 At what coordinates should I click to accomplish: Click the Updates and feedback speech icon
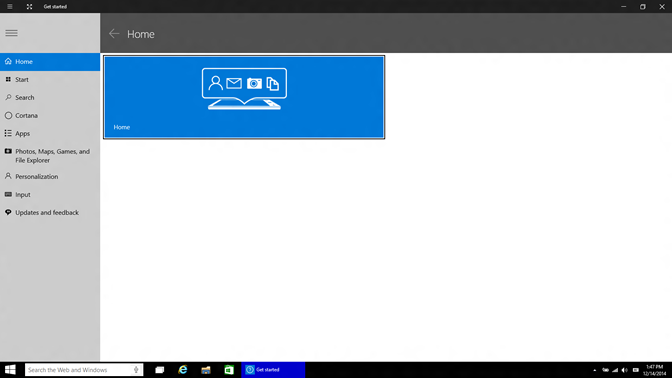pos(8,212)
